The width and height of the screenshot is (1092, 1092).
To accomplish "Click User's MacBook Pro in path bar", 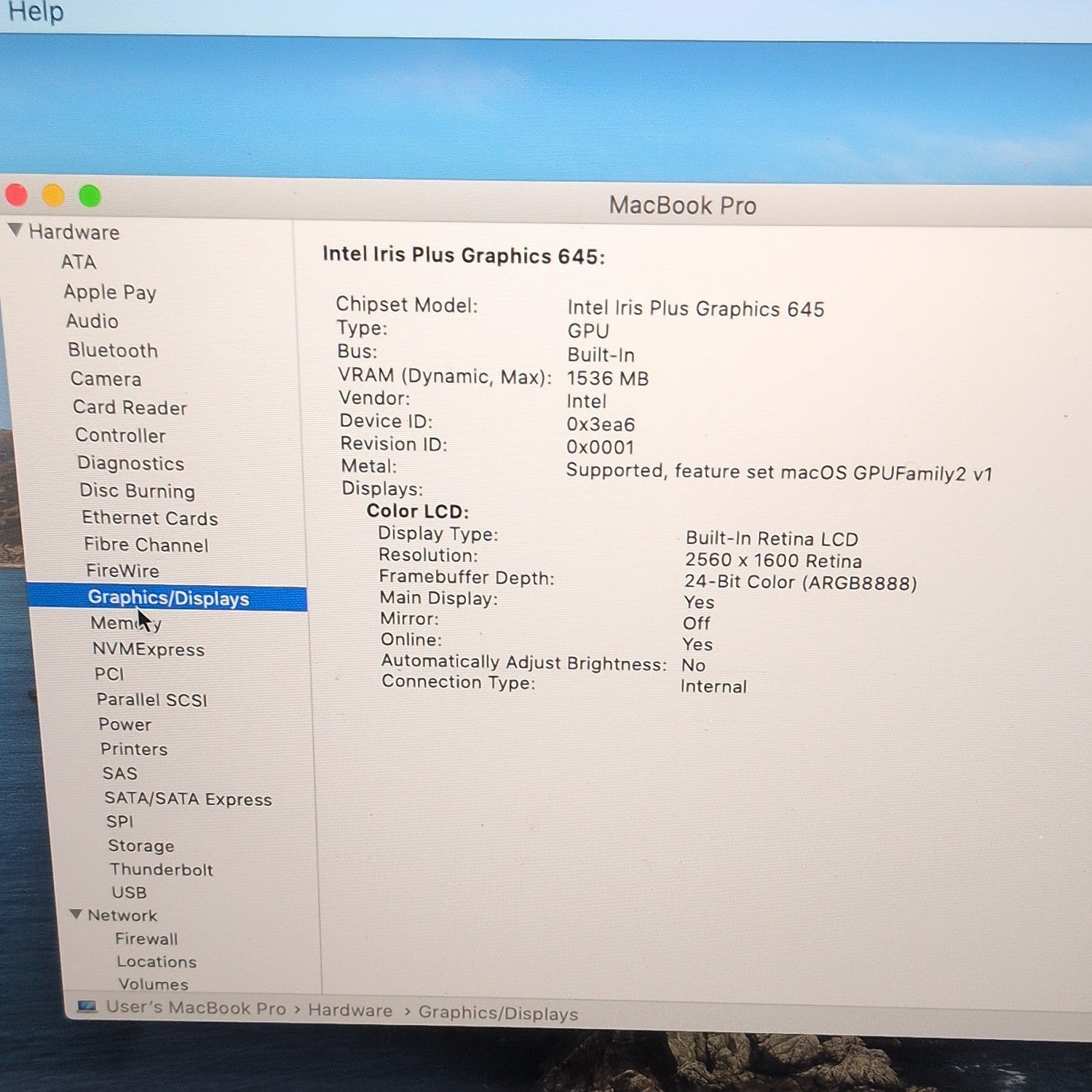I will tap(196, 1008).
